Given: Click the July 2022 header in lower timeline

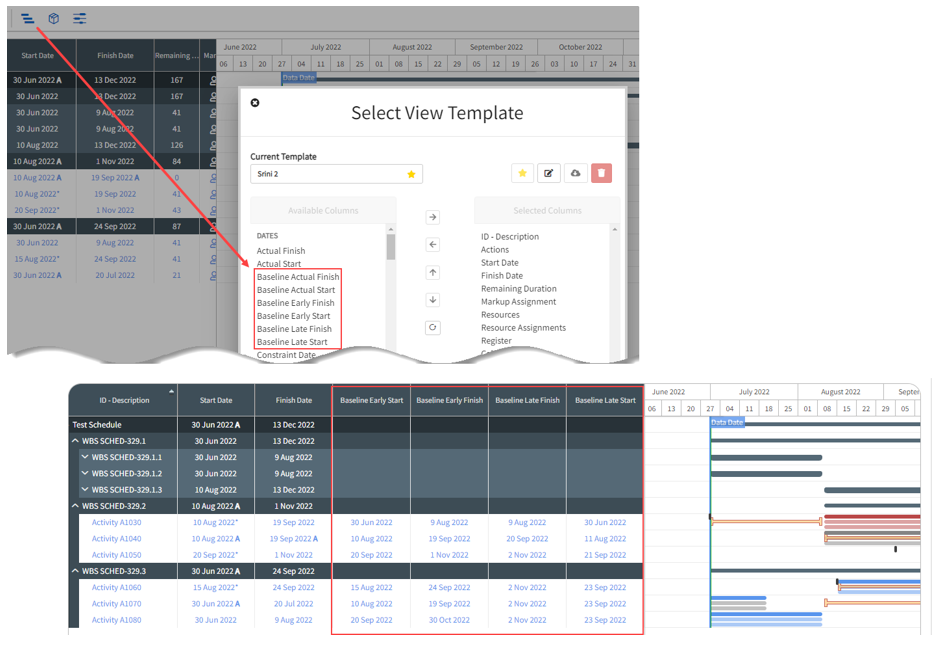Looking at the screenshot, I should 754,392.
